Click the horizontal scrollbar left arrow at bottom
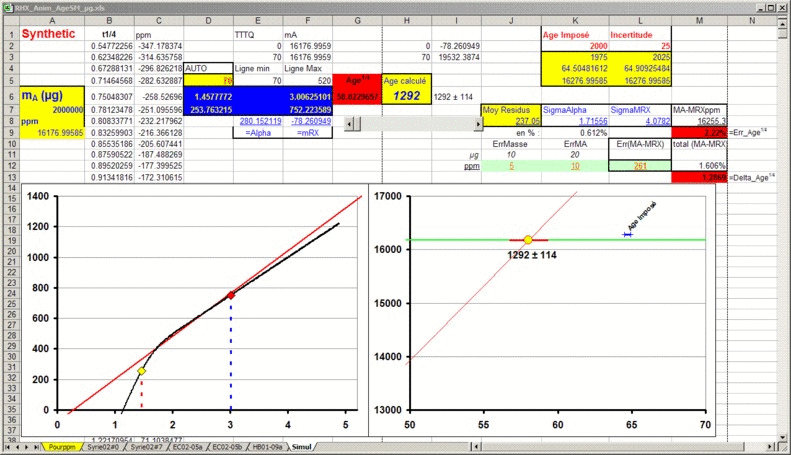The width and height of the screenshot is (791, 455). [476, 447]
